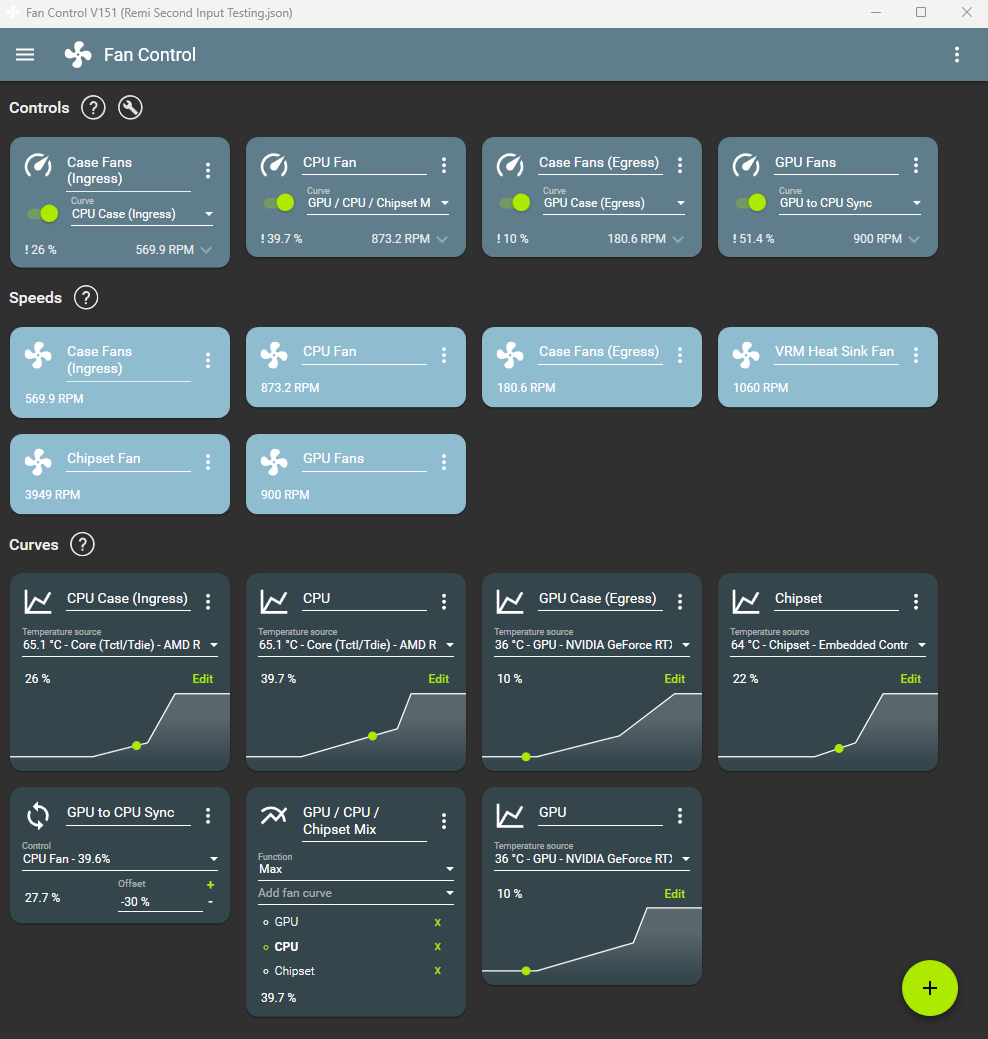Click the sync icon on GPU to CPU Sync
The height and width of the screenshot is (1039, 988).
click(37, 816)
